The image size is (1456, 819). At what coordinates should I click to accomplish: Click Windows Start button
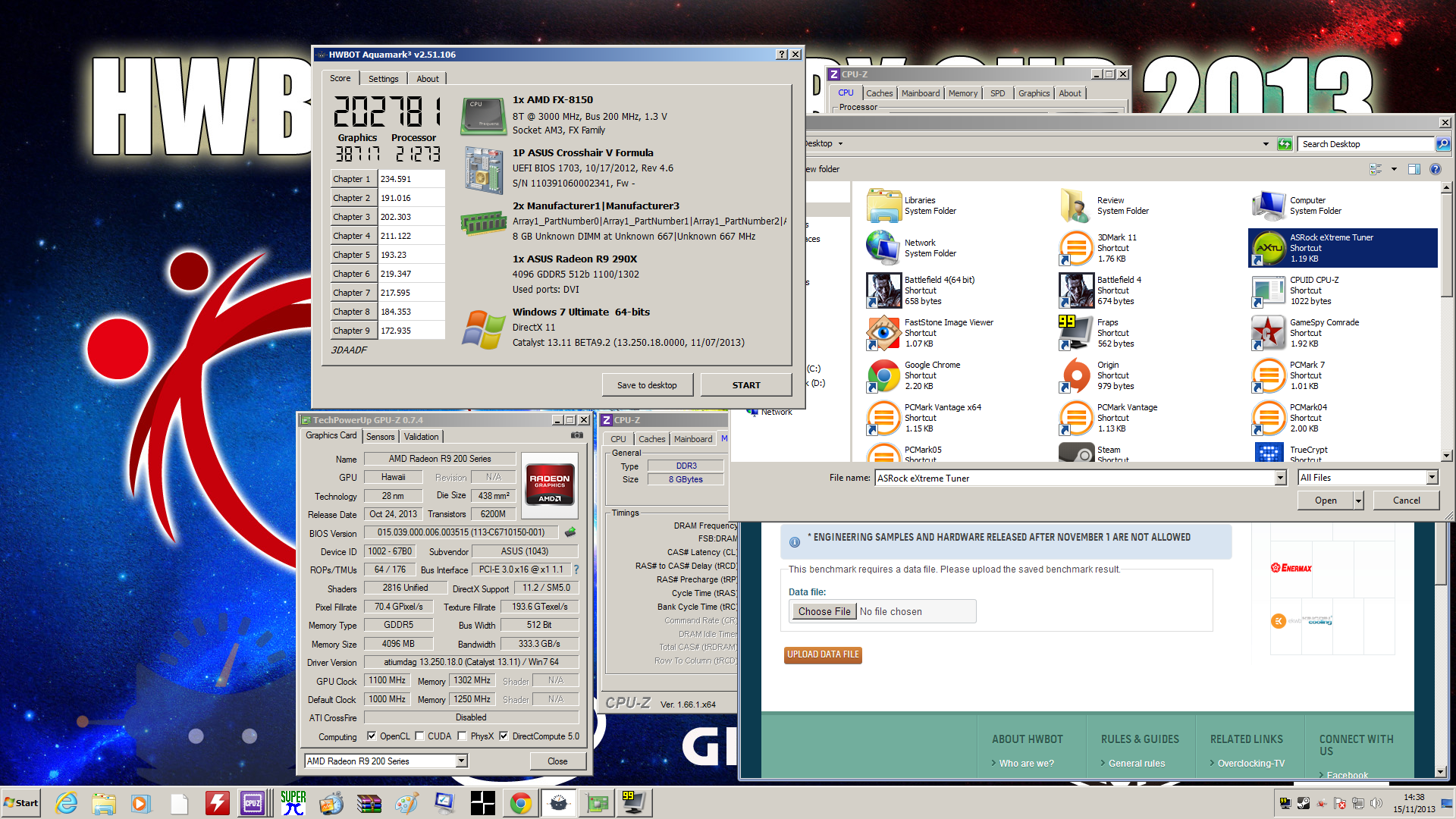[x=21, y=803]
